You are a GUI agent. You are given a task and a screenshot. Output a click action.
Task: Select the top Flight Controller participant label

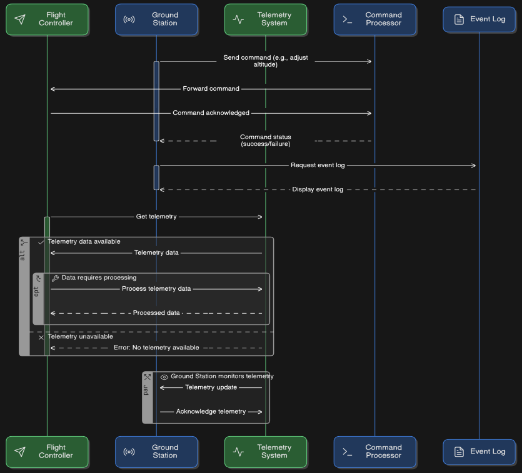click(x=56, y=19)
